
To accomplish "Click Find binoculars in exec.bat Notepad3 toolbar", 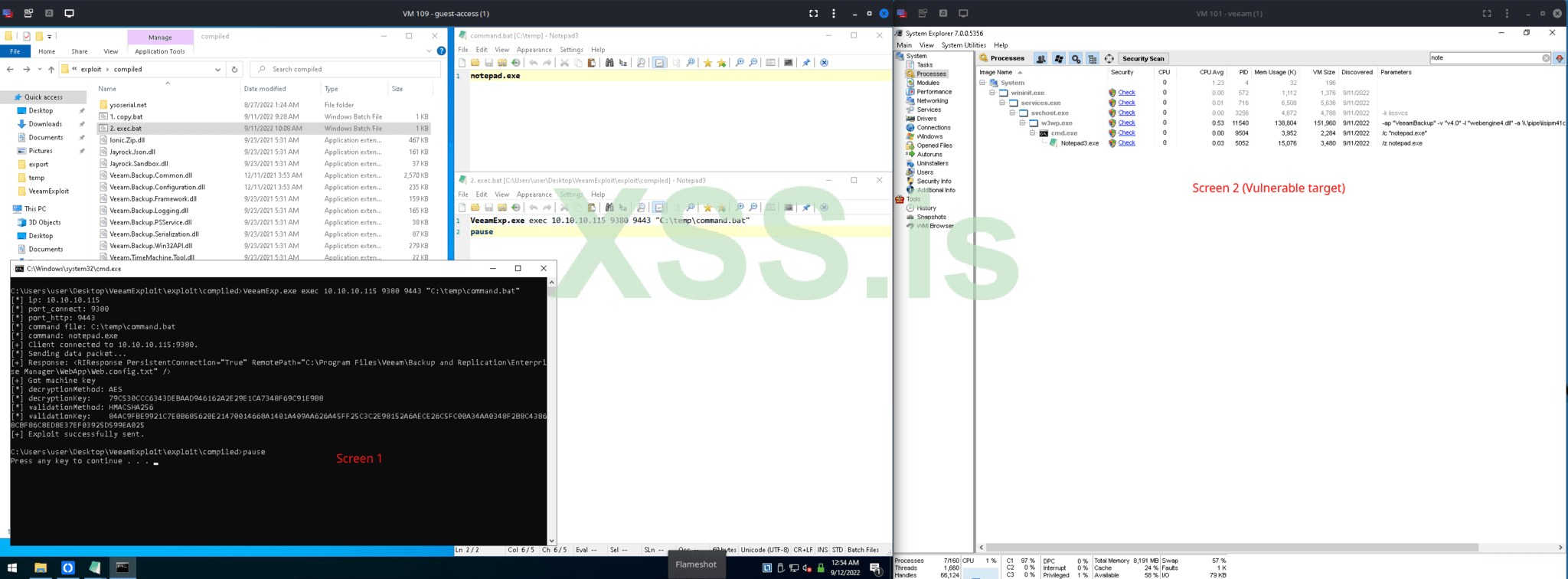I will (609, 208).
